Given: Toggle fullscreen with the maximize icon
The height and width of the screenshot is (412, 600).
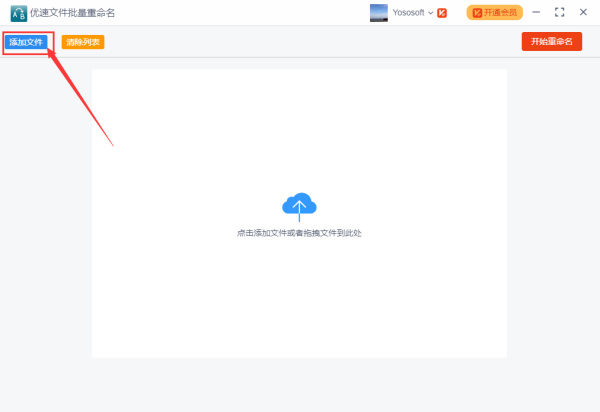Looking at the screenshot, I should (559, 12).
